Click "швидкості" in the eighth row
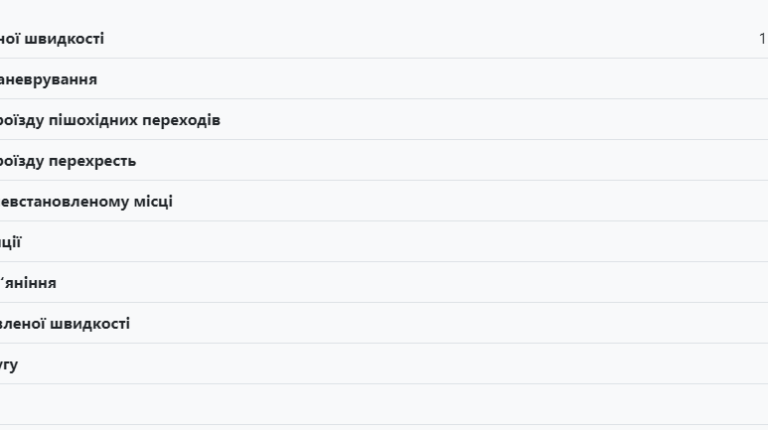 tap(96, 324)
